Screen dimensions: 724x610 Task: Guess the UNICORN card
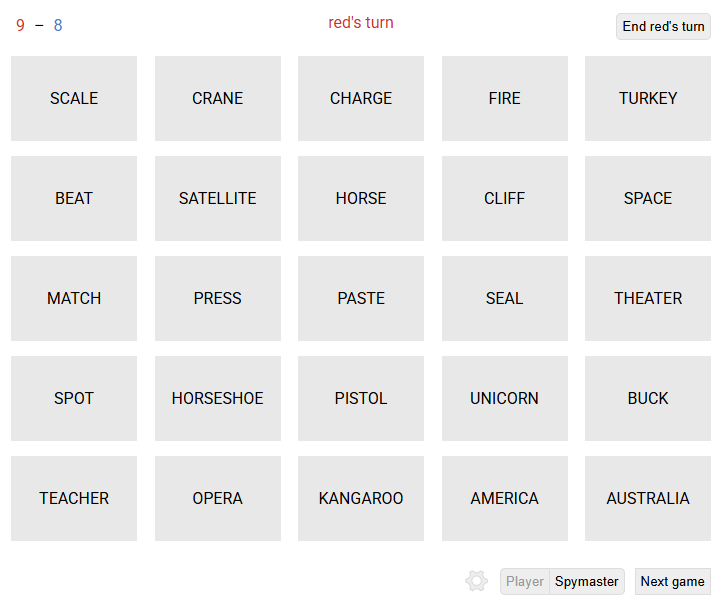click(x=505, y=398)
